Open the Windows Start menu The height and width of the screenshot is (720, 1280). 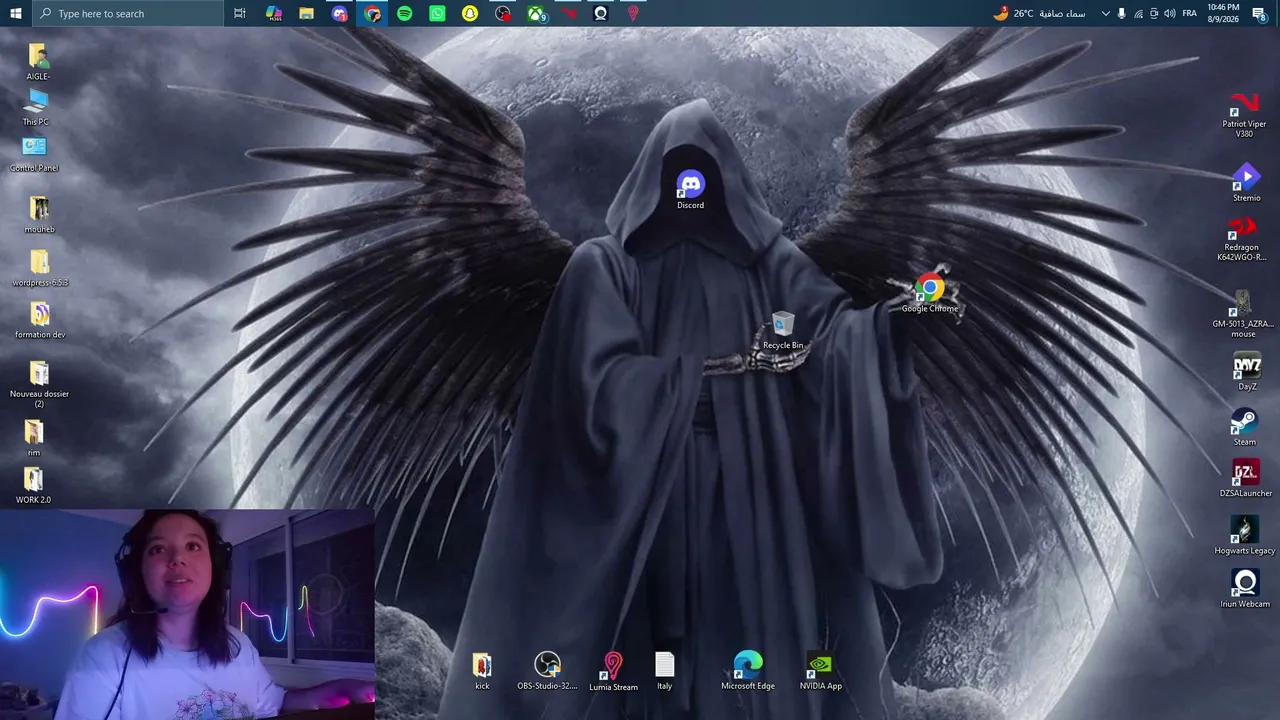point(15,13)
